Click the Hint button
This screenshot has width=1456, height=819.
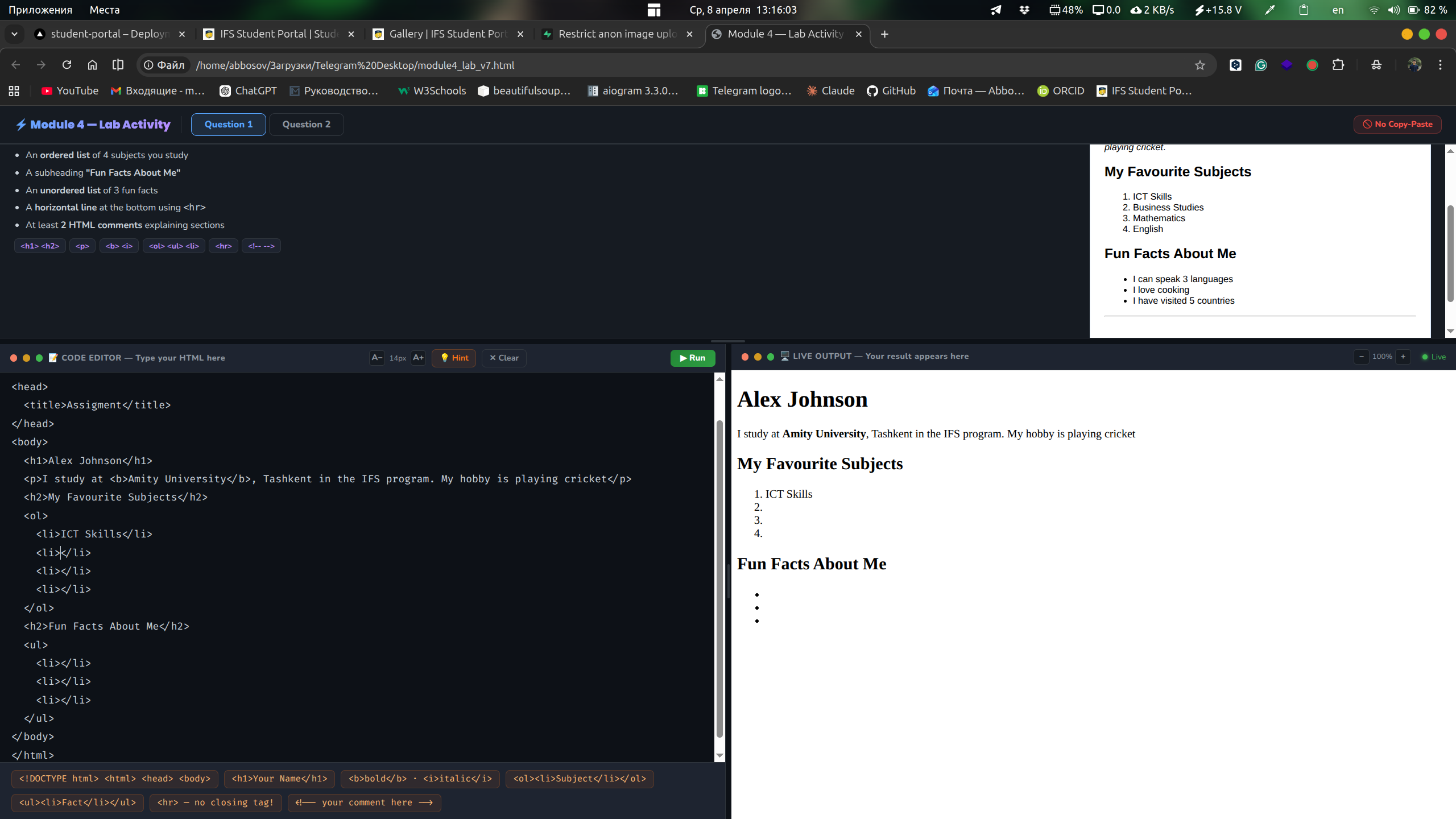454,358
